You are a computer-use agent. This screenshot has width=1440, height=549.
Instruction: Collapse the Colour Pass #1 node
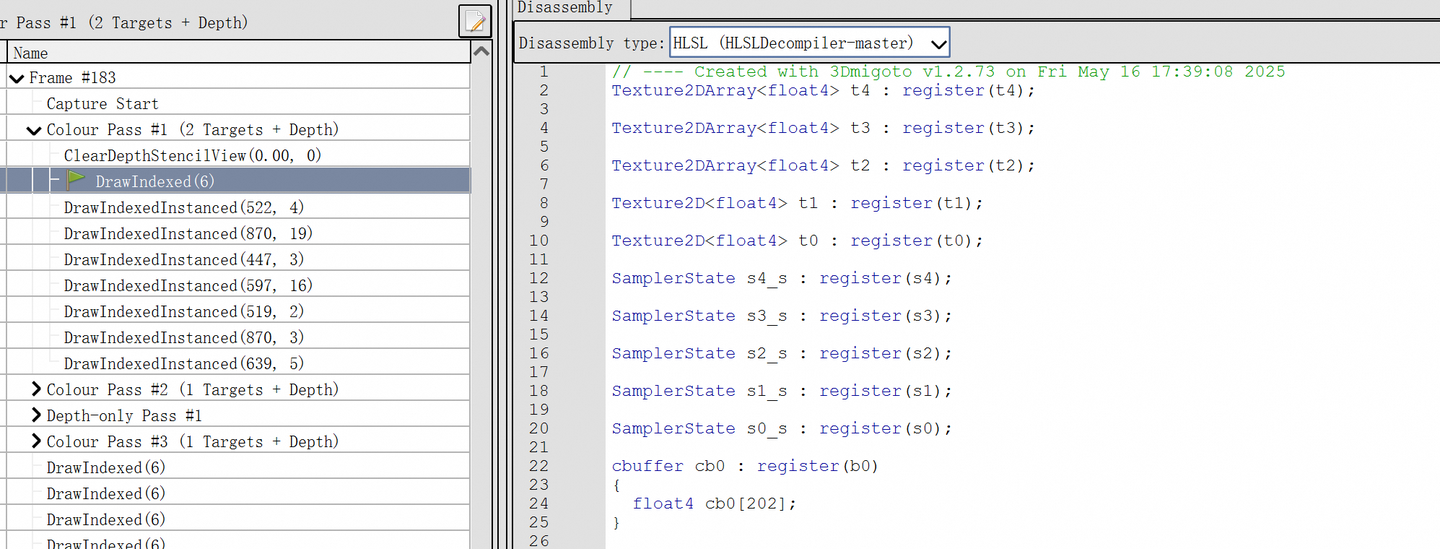tap(34, 130)
